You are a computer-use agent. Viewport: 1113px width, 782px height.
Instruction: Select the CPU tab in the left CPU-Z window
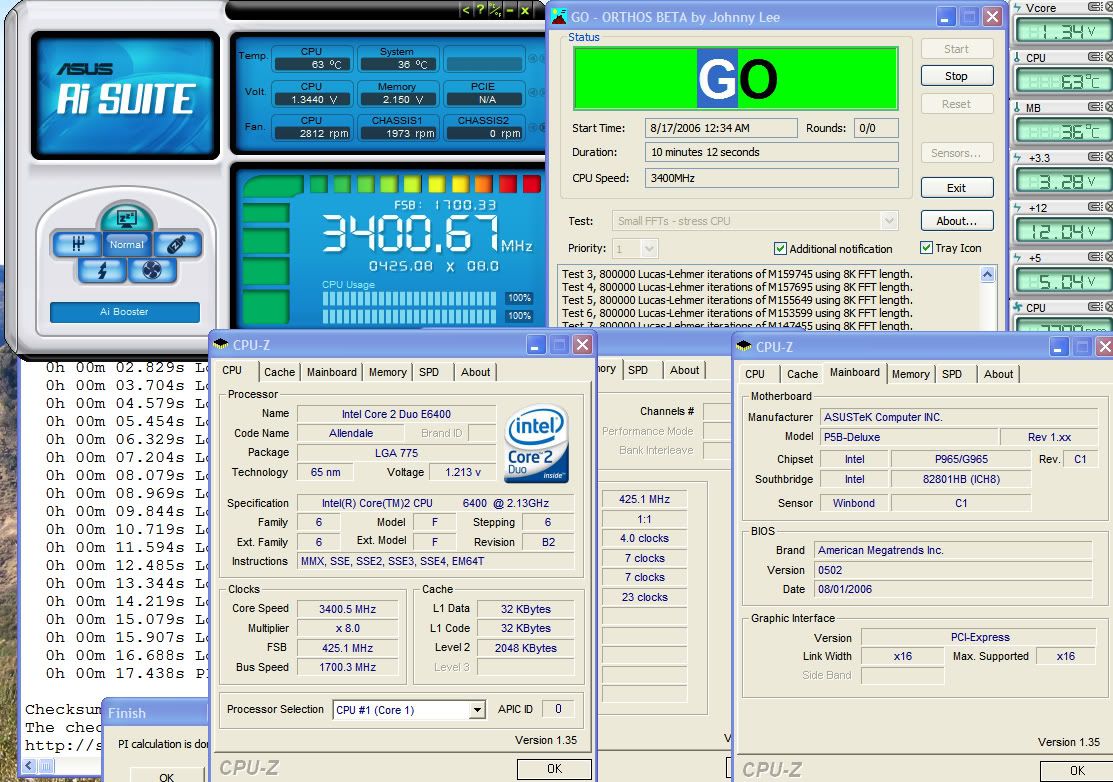[232, 370]
